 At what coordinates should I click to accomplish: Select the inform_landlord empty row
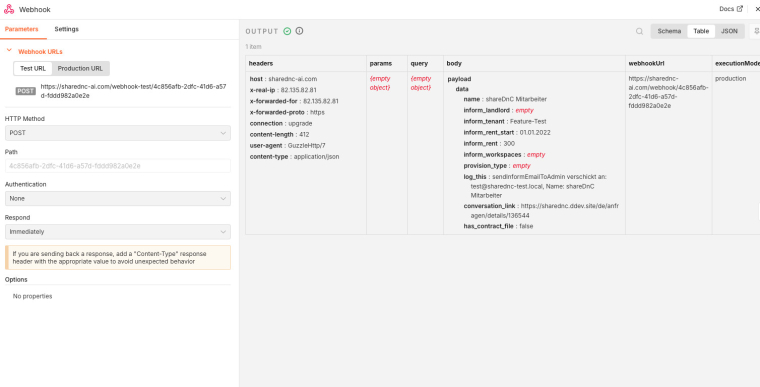pyautogui.click(x=498, y=110)
